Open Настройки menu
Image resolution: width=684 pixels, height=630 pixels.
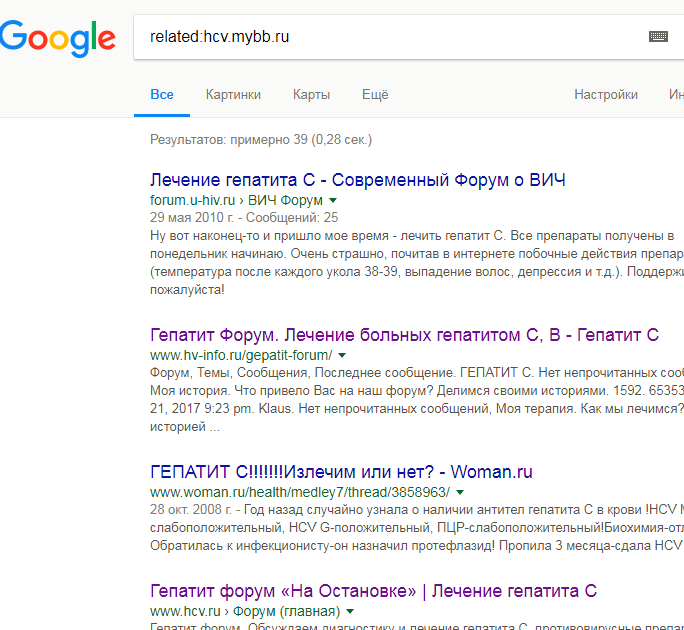pyautogui.click(x=606, y=95)
